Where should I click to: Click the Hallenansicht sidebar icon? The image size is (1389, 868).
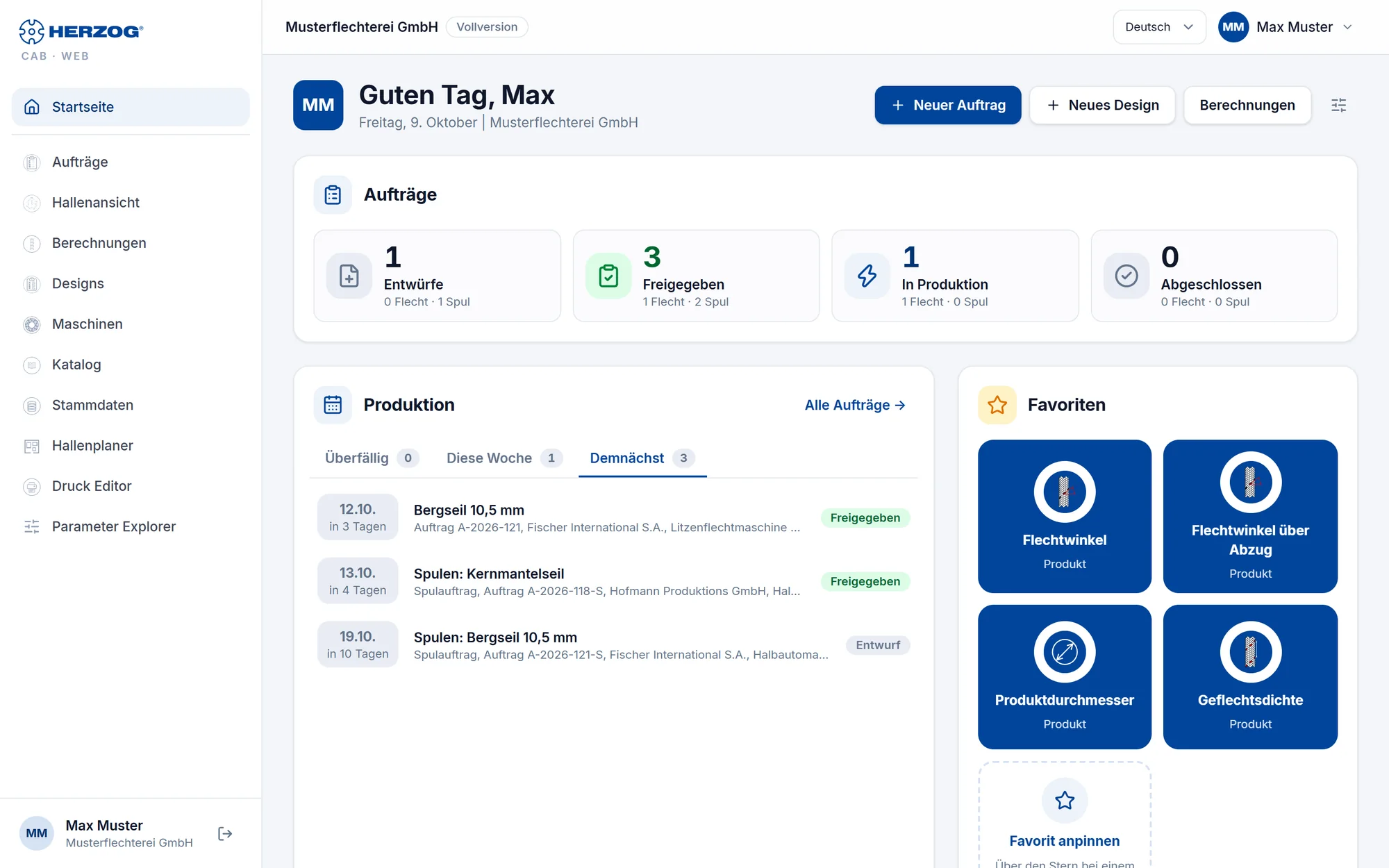click(32, 203)
